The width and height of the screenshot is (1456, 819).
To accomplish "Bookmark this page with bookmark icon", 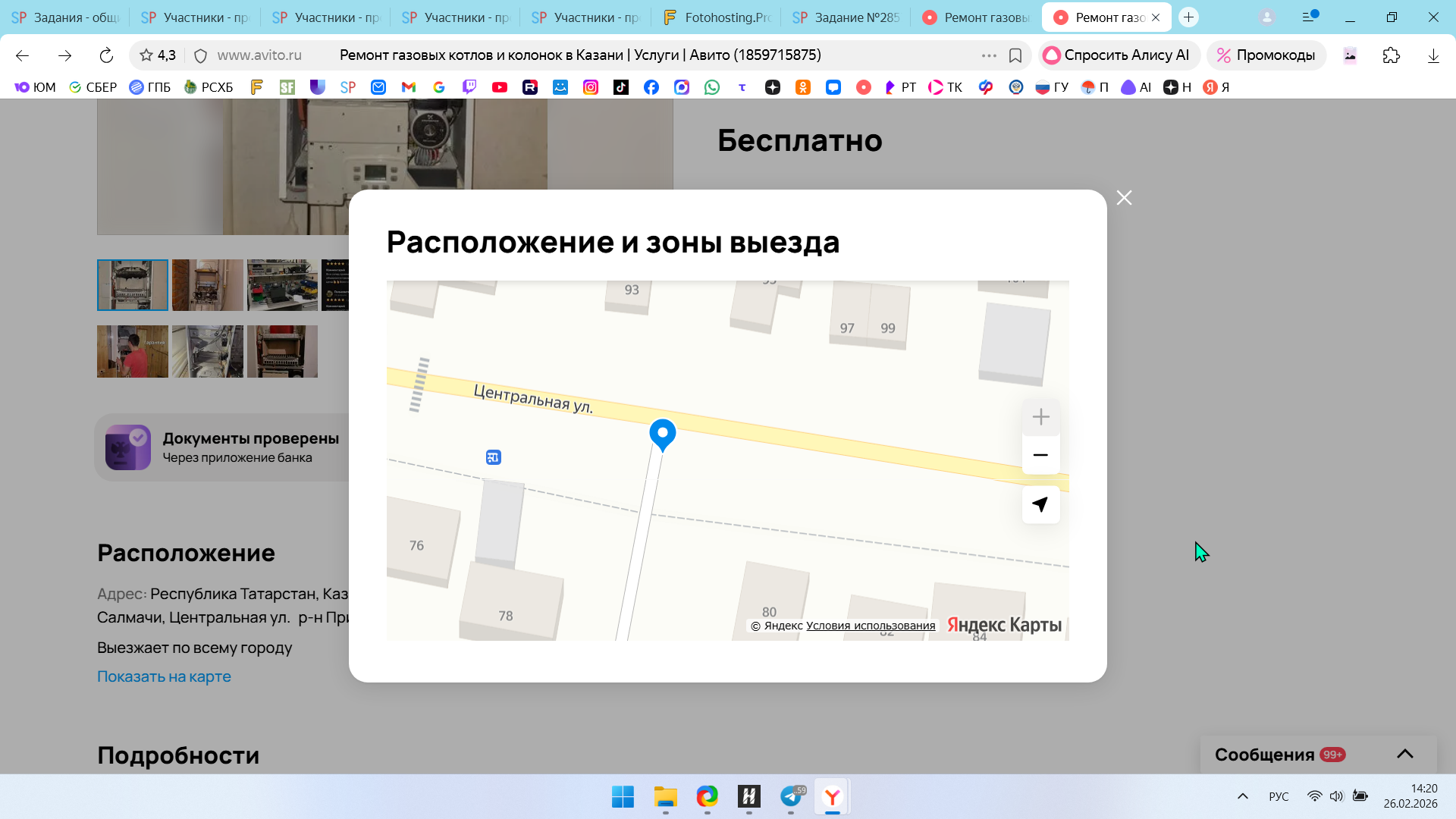I will coord(1015,55).
